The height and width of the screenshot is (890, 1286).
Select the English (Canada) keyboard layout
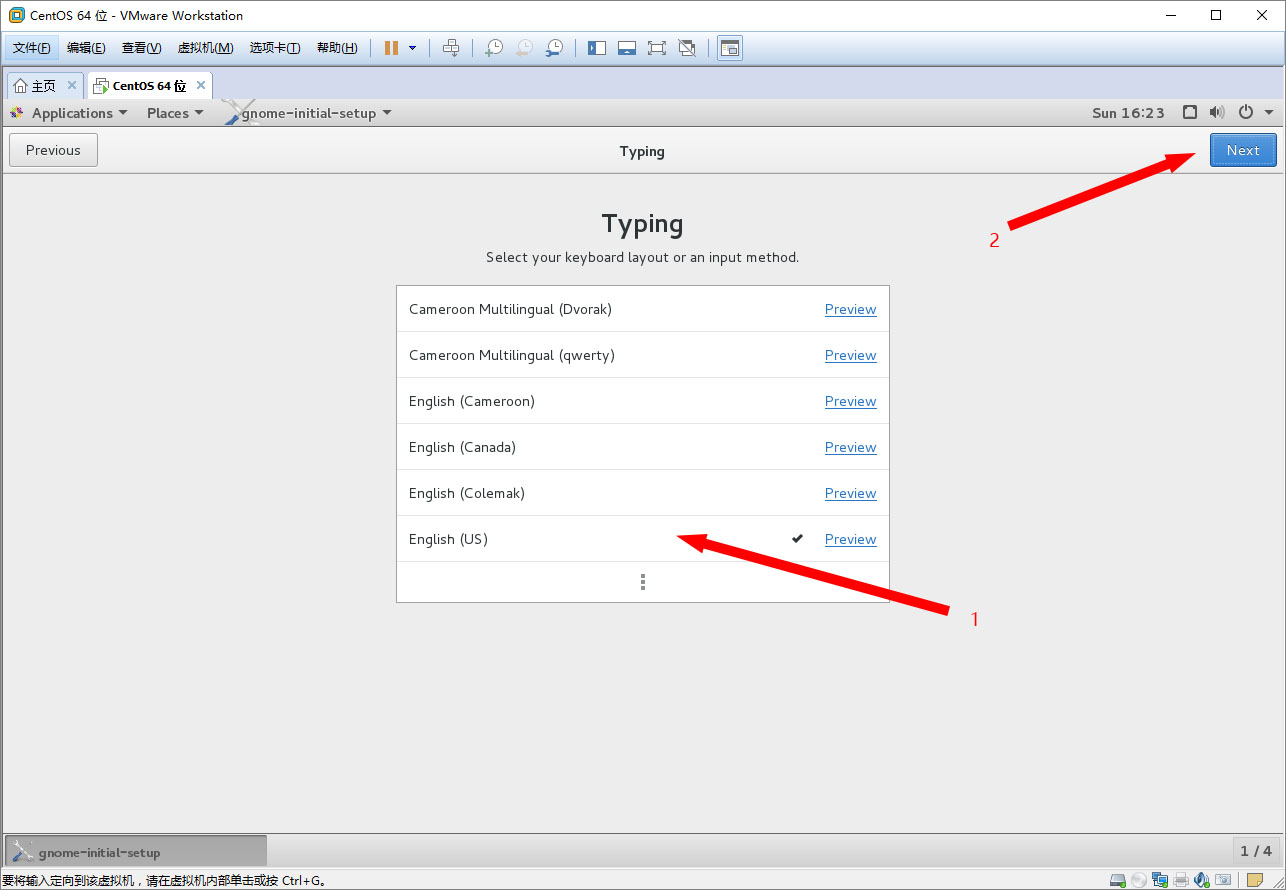click(462, 447)
